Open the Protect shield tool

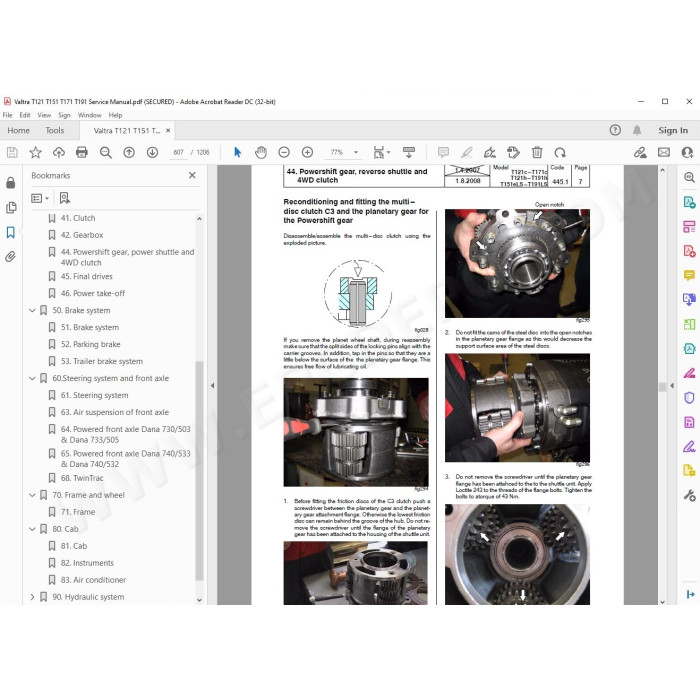point(689,397)
